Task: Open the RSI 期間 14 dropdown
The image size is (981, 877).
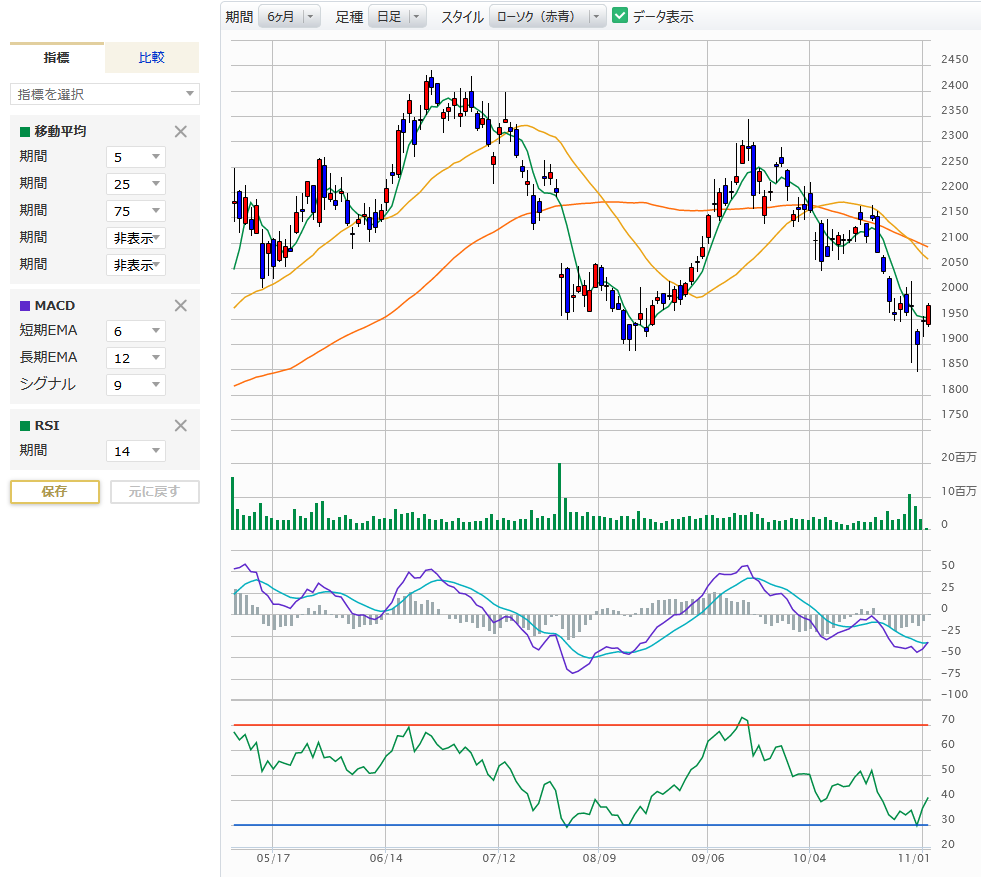Action: (136, 451)
